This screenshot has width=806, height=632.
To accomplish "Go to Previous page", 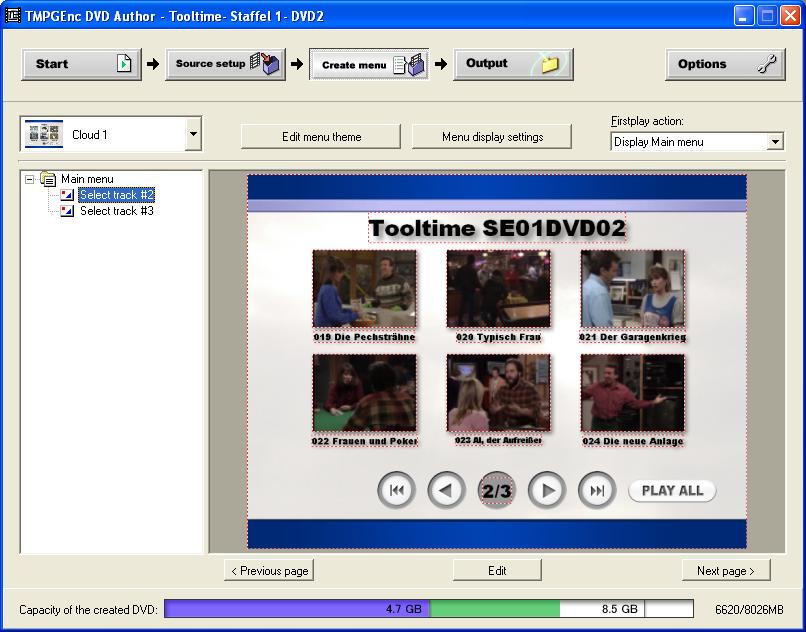I will tap(269, 571).
